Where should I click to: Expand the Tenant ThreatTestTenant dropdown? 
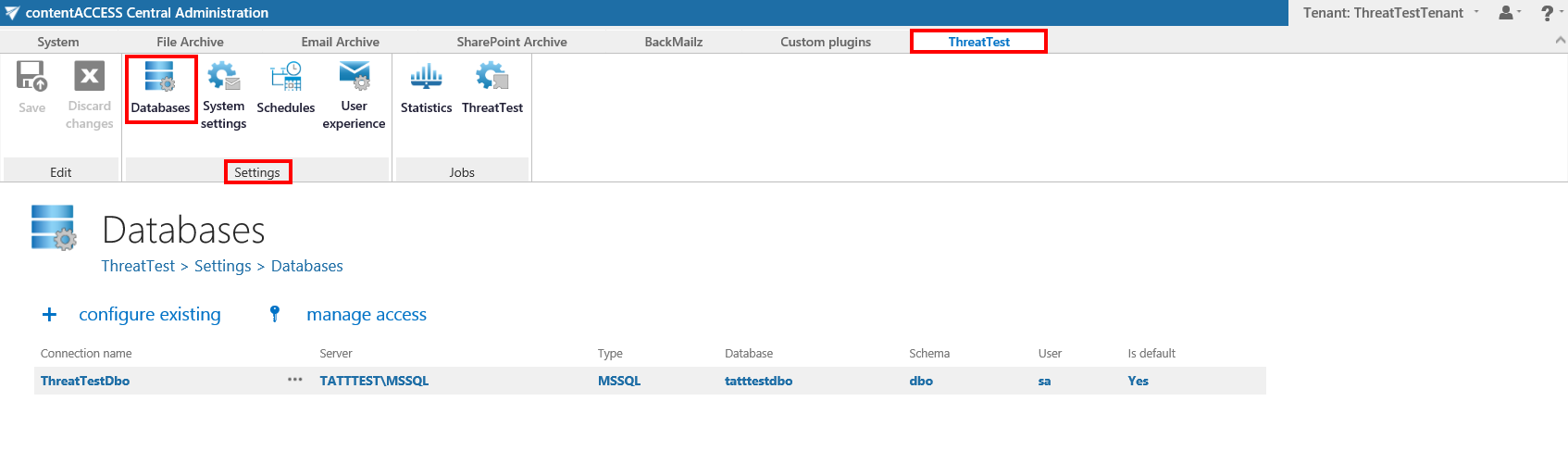click(1477, 12)
